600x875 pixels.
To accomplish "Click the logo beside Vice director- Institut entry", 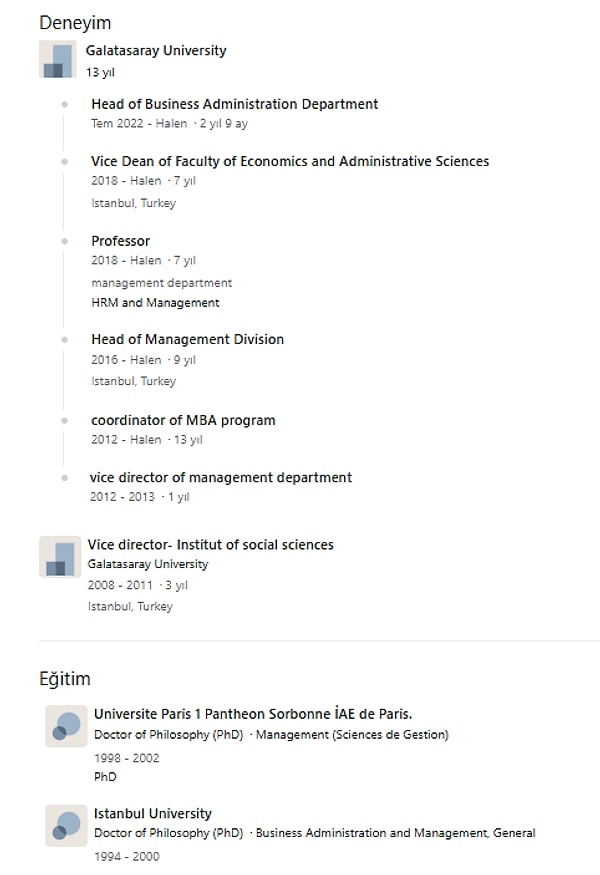I will tap(60, 557).
